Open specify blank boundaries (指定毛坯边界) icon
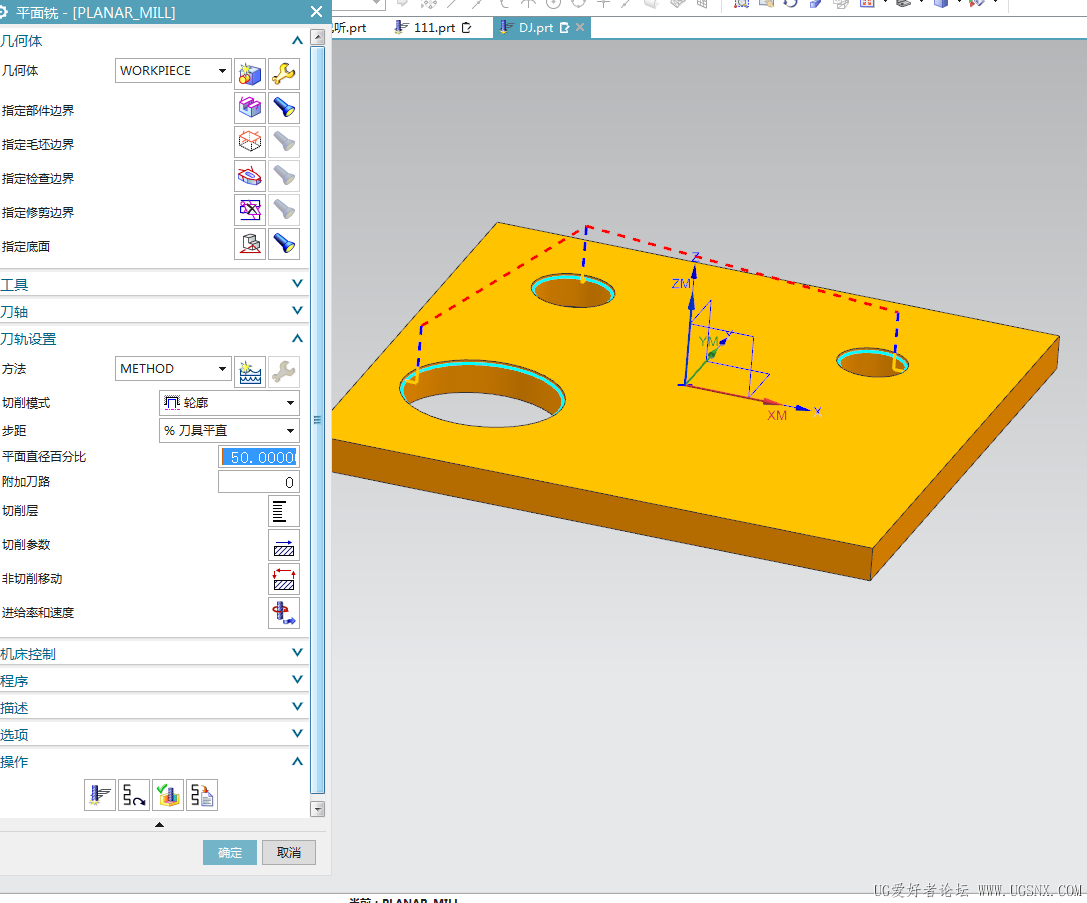The image size is (1087, 903). [250, 141]
